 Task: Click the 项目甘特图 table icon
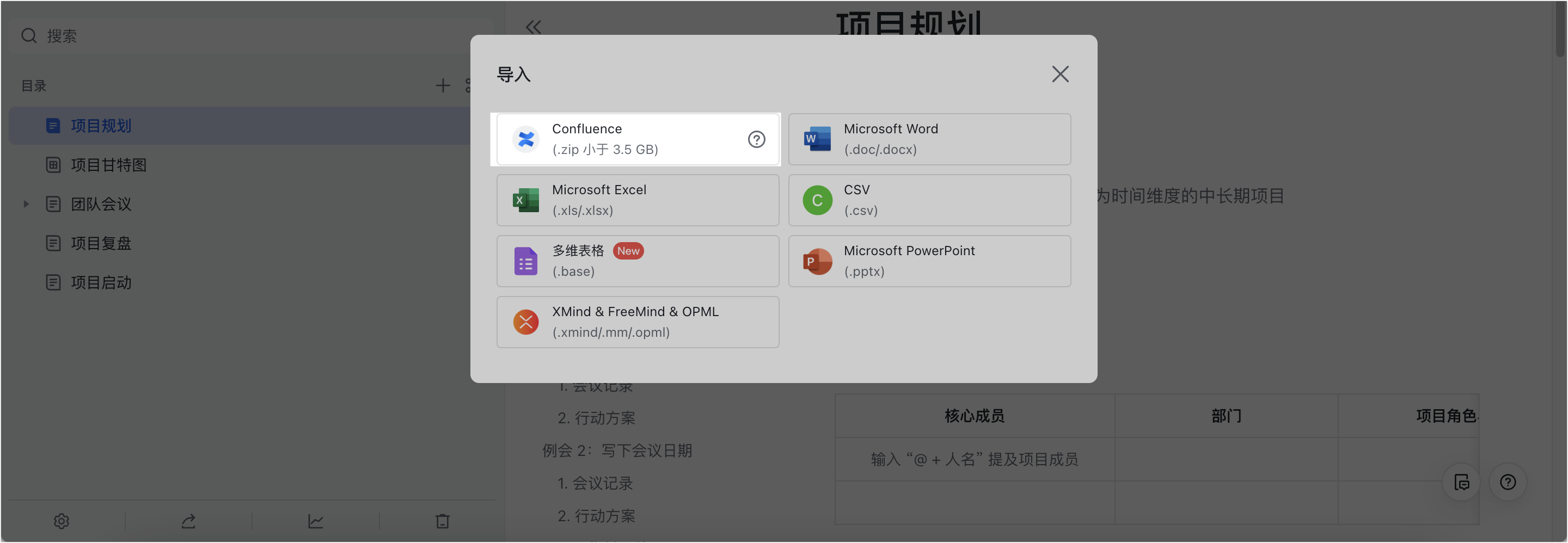pos(53,165)
